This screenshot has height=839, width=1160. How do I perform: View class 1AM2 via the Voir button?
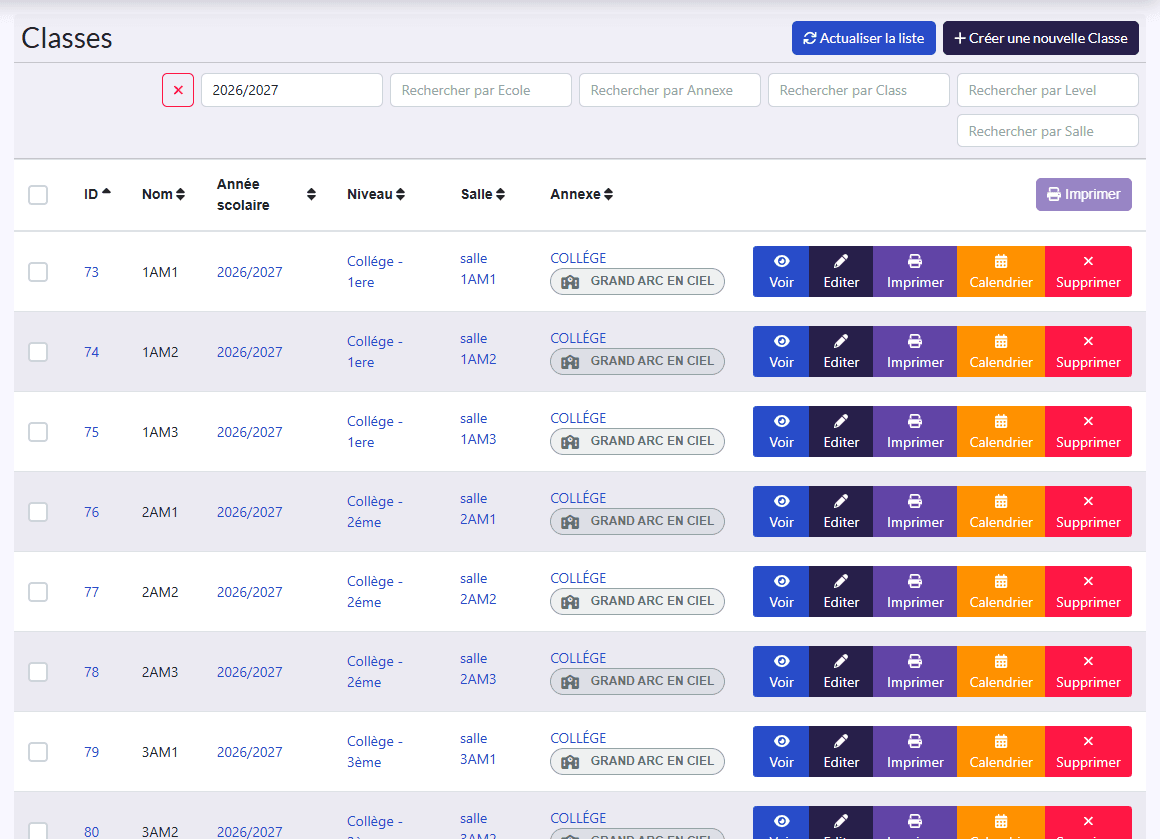(x=781, y=351)
